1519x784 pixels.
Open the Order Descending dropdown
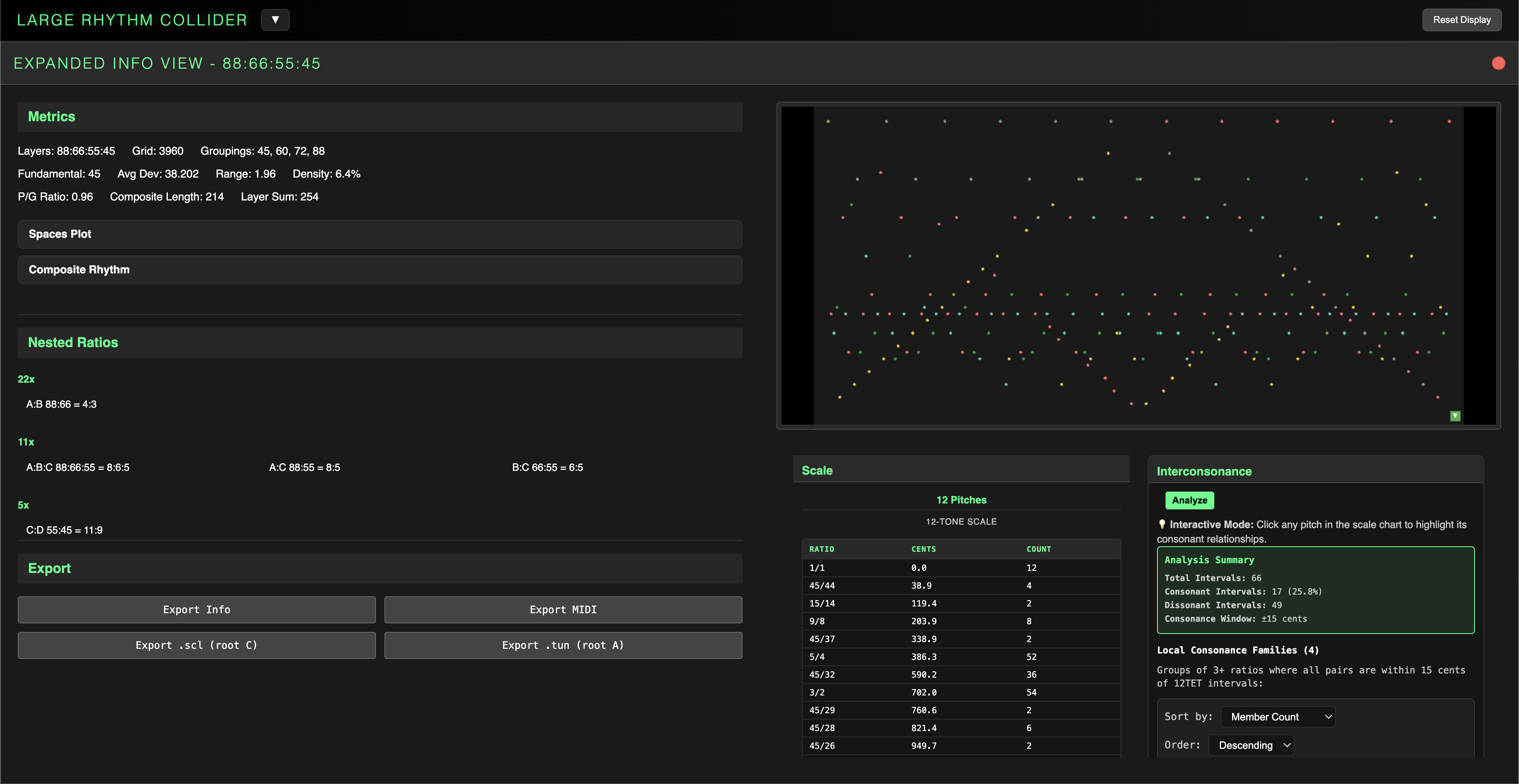click(x=1251, y=745)
